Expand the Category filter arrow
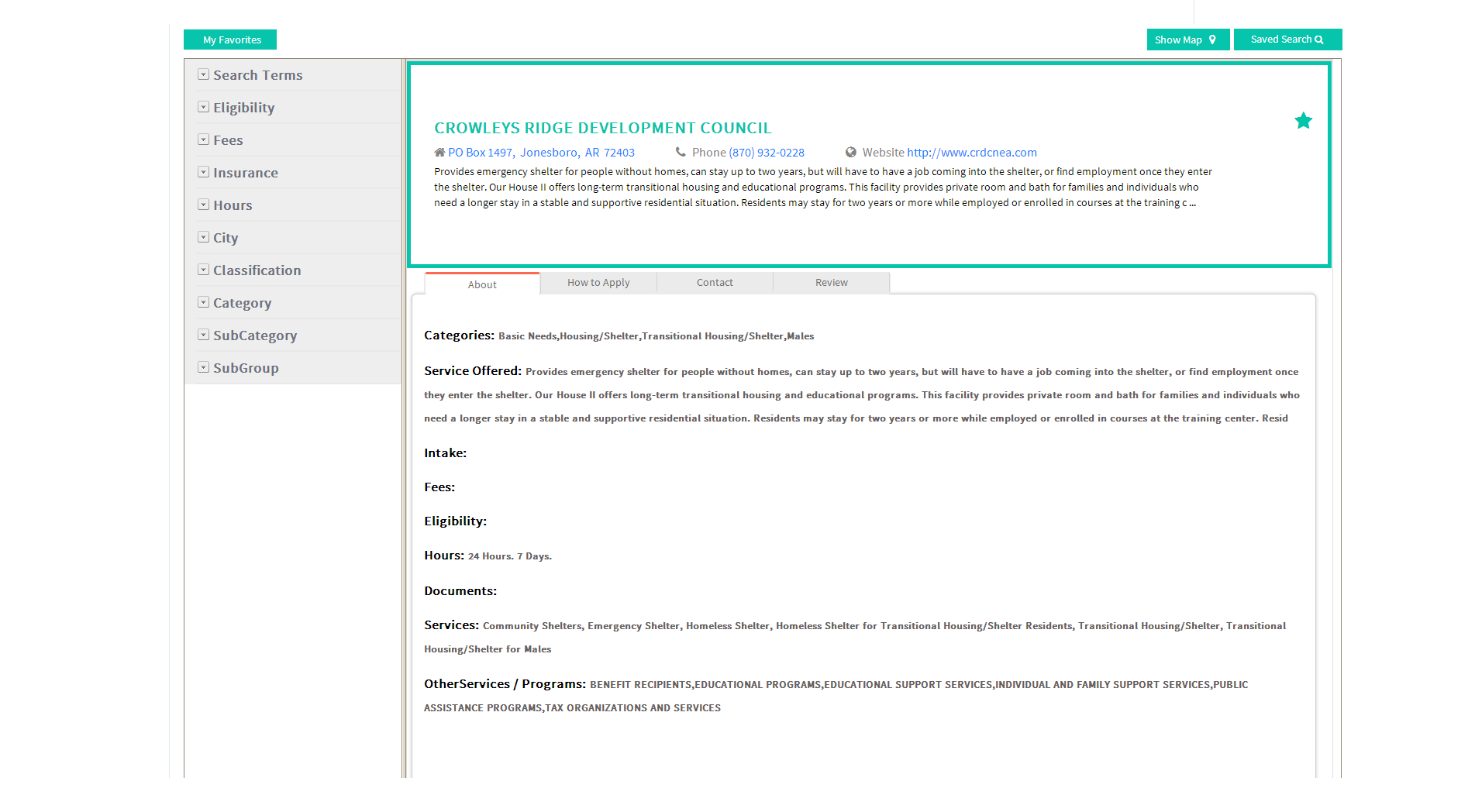 tap(203, 302)
